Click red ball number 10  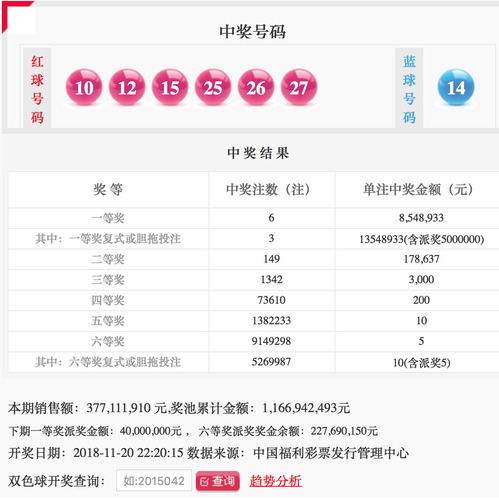(x=84, y=87)
